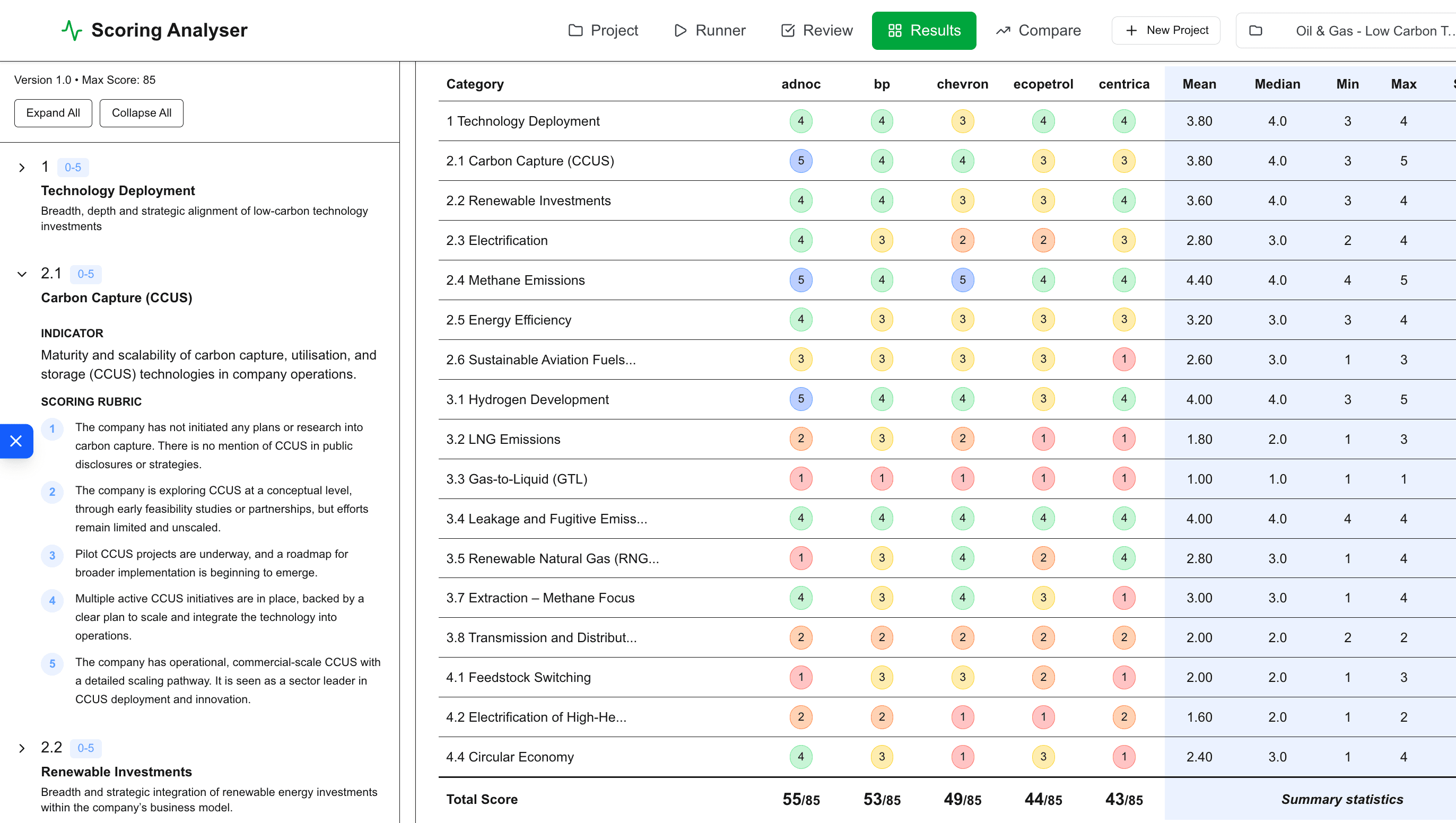The width and height of the screenshot is (1456, 823).
Task: Click the 0-5 range badge beside 2.1
Action: click(x=86, y=274)
